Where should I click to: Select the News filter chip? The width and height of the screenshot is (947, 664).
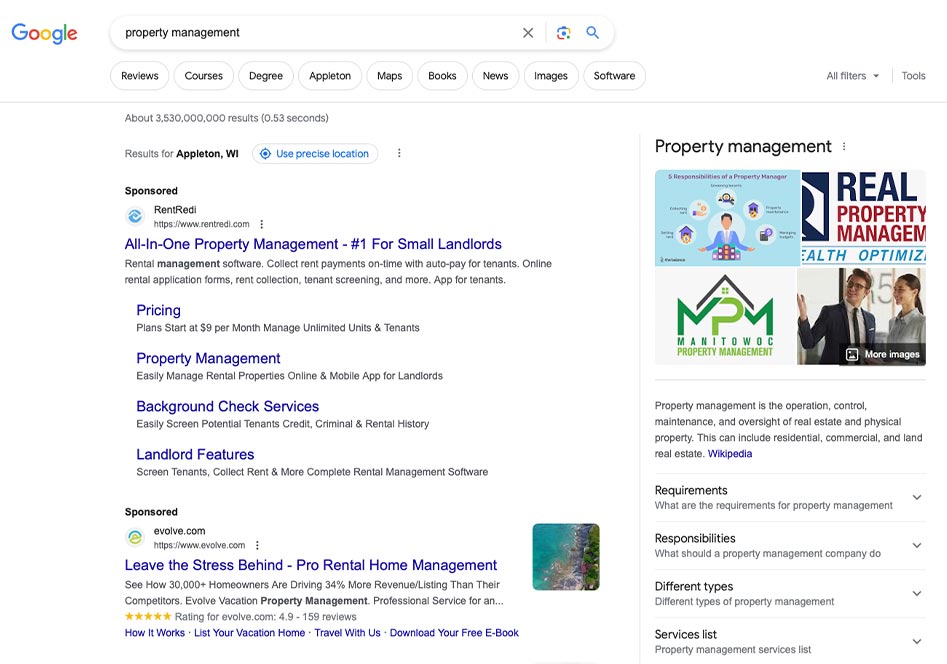tap(495, 76)
